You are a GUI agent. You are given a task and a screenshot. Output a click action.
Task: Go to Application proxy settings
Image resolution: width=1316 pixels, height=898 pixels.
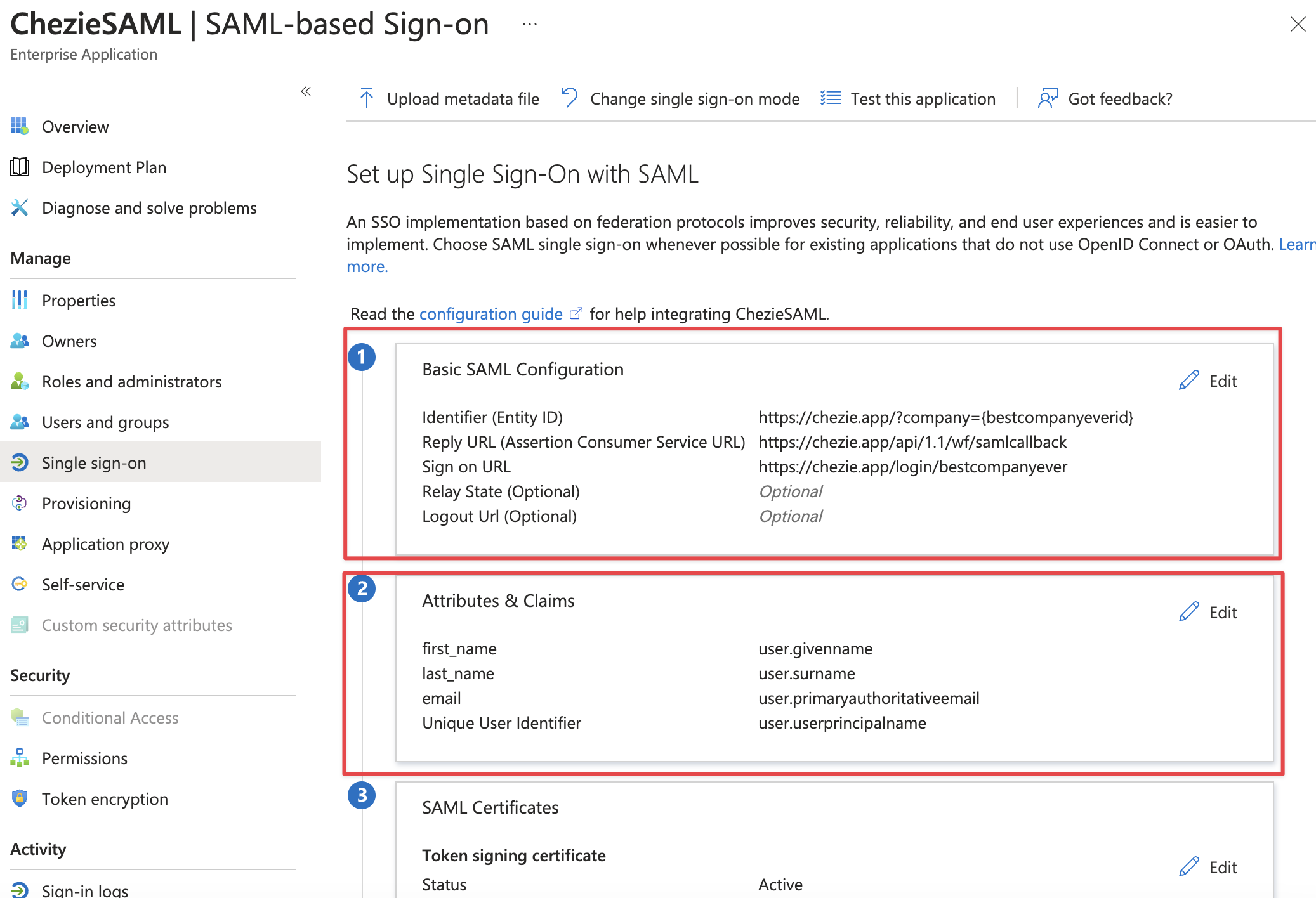click(105, 544)
